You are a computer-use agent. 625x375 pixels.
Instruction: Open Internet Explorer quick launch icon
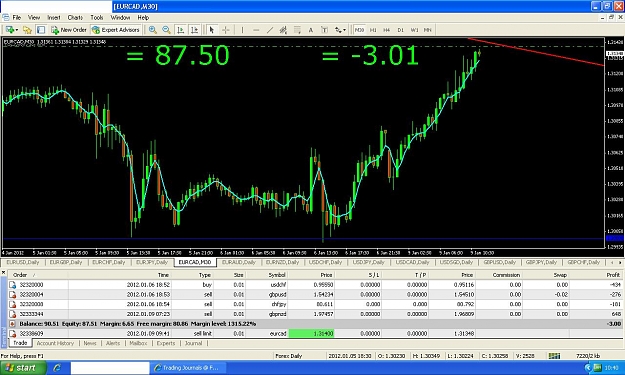click(57, 368)
